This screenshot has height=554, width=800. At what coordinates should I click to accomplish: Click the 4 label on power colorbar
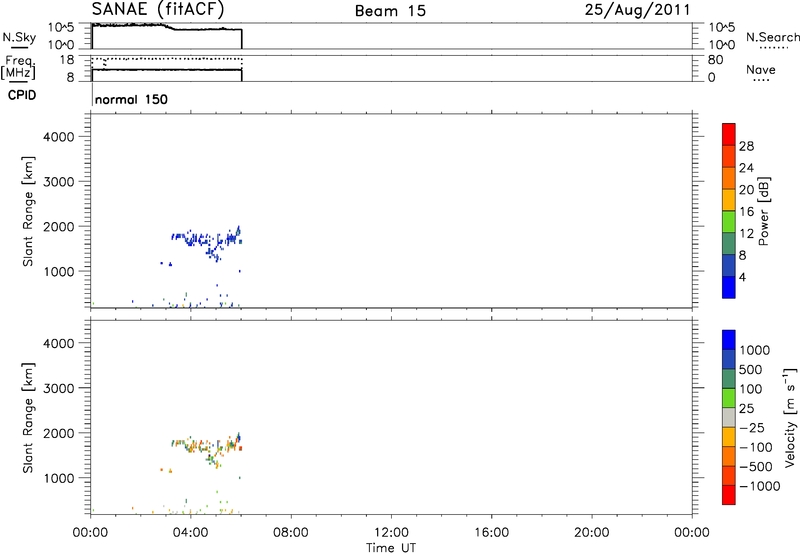click(x=742, y=278)
